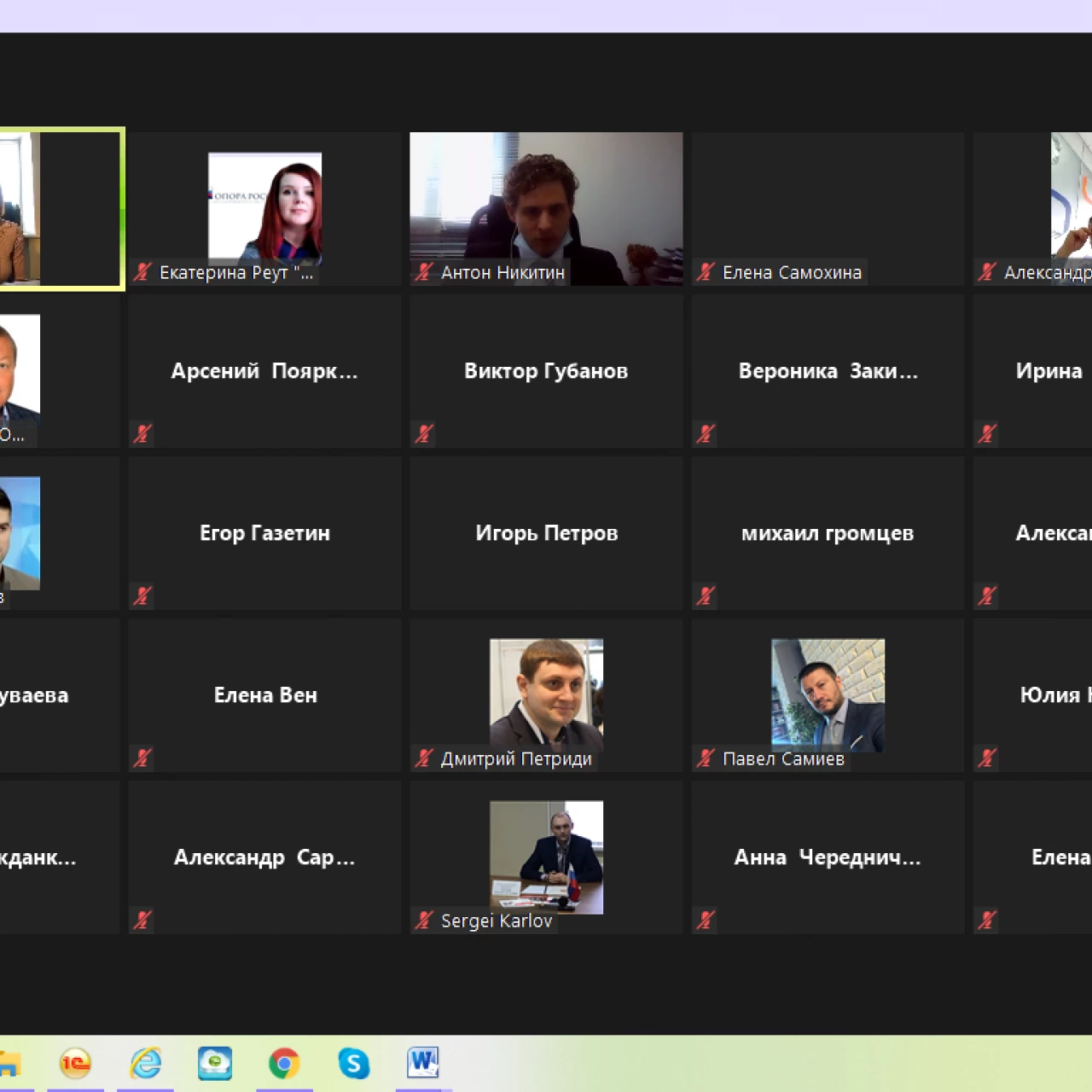Click the taskbar icon between Internet Explorer and Chrome
This screenshot has height=1092, width=1092.
click(x=215, y=1063)
